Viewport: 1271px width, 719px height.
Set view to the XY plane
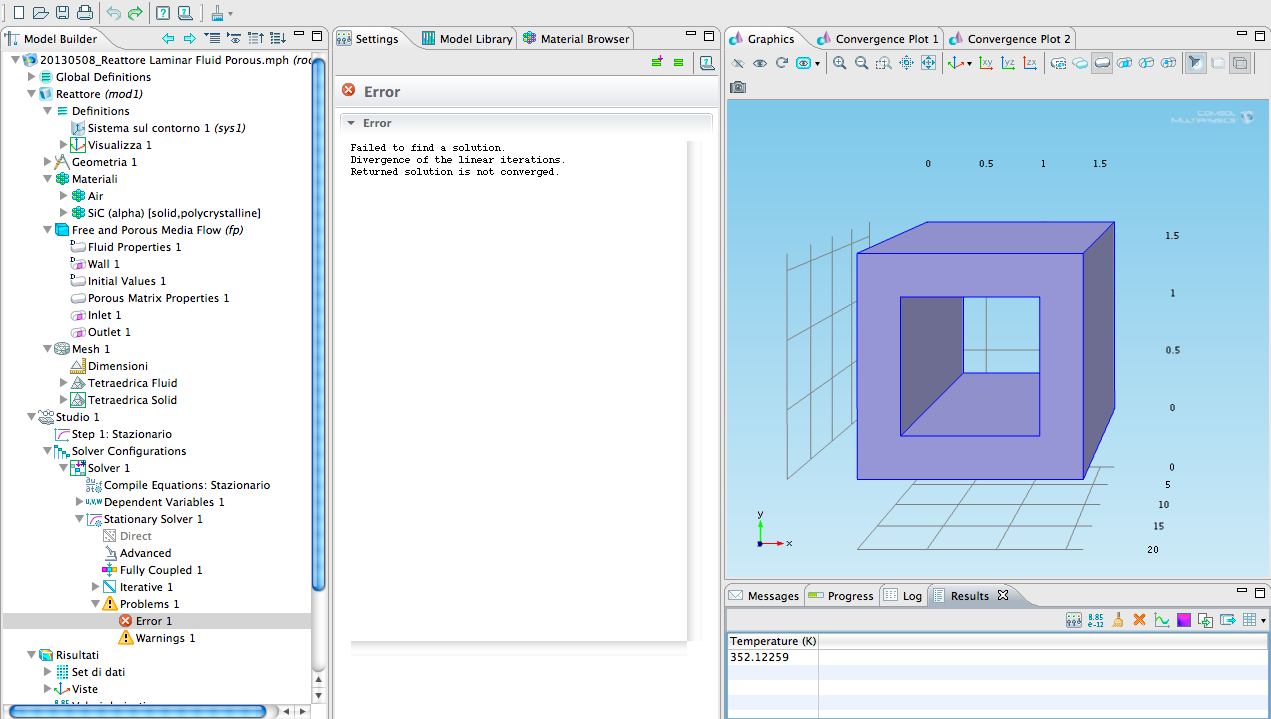[x=986, y=63]
